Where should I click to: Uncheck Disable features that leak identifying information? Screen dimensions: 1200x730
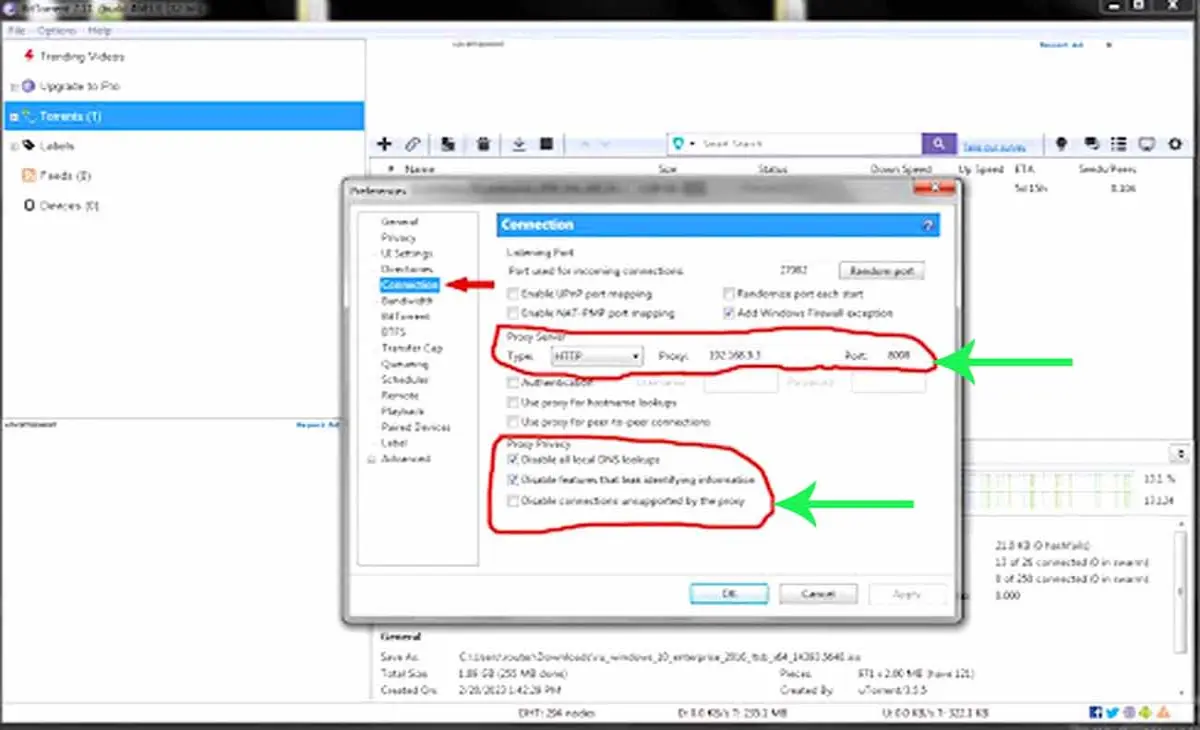tap(513, 480)
